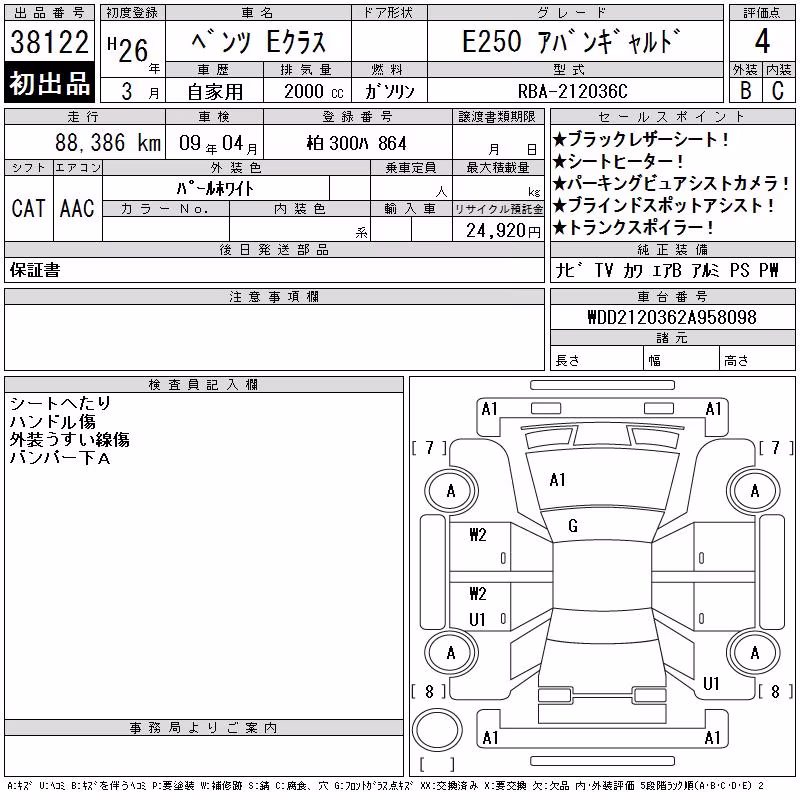
Task: Select lot number 38122
Action: point(49,42)
